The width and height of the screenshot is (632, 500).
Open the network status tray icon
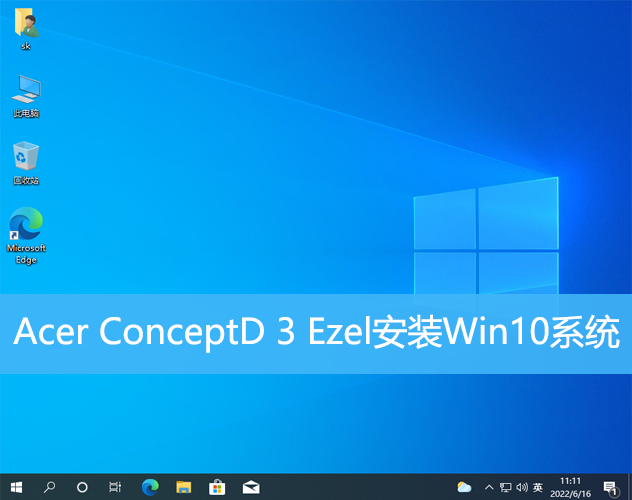[x=505, y=487]
